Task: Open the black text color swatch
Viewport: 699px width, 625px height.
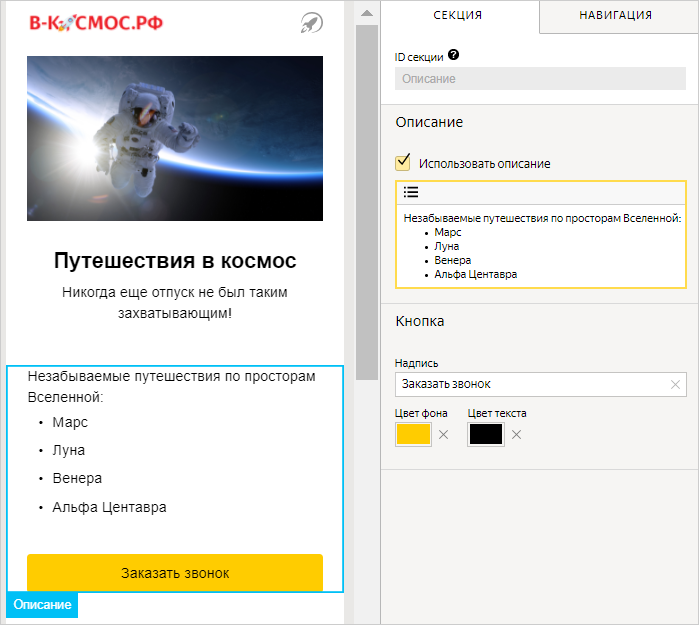Action: click(x=485, y=434)
